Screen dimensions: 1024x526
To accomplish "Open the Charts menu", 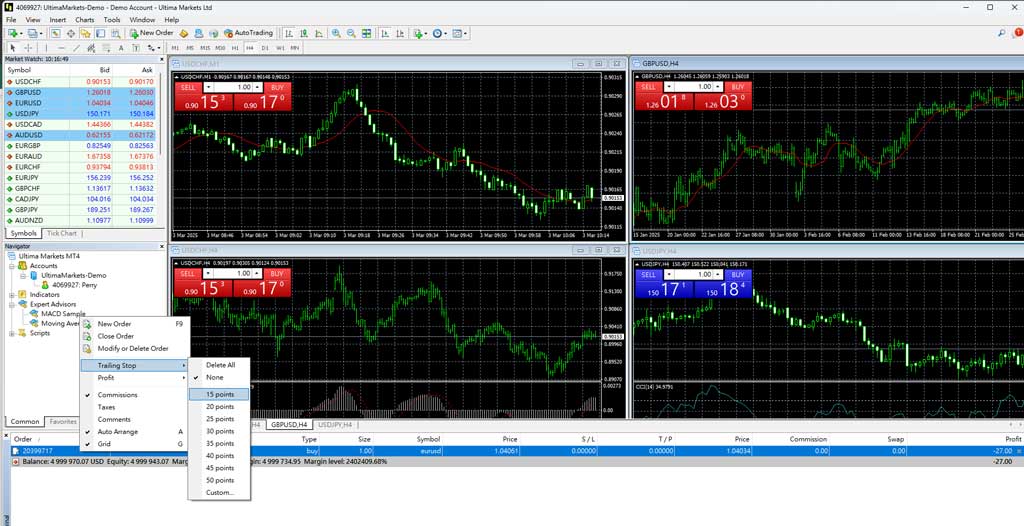I will [x=84, y=20].
